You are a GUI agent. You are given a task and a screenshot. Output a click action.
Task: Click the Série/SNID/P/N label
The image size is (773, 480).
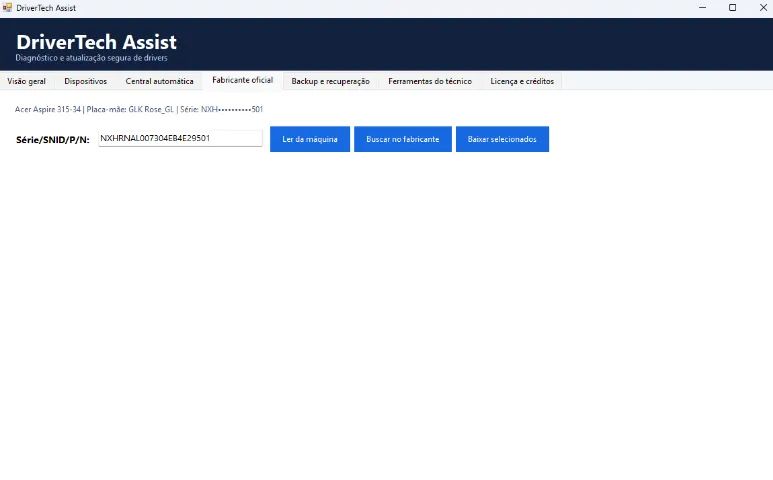tap(53, 140)
